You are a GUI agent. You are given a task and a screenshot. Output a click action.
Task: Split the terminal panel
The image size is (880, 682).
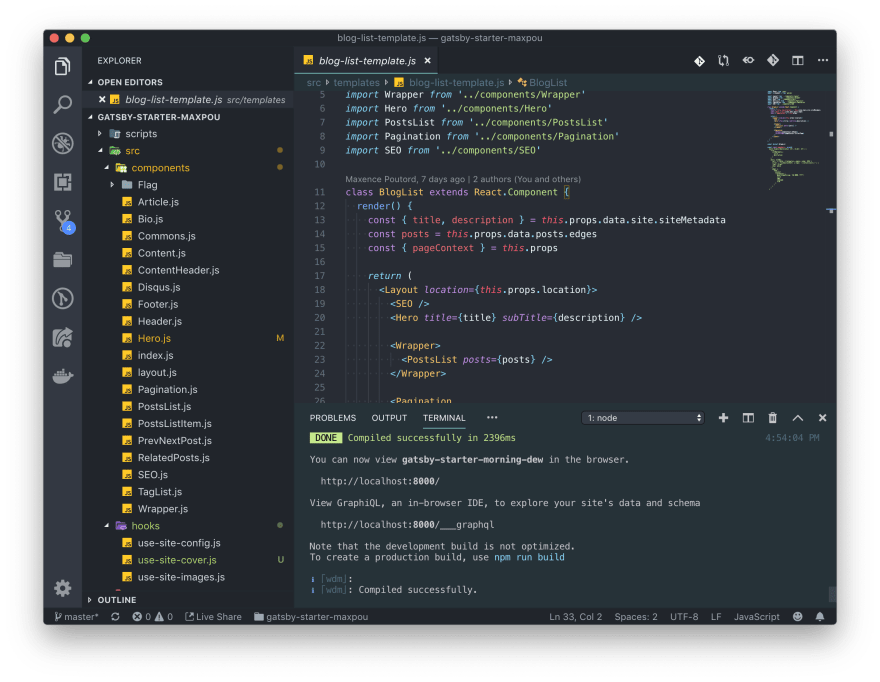(748, 418)
